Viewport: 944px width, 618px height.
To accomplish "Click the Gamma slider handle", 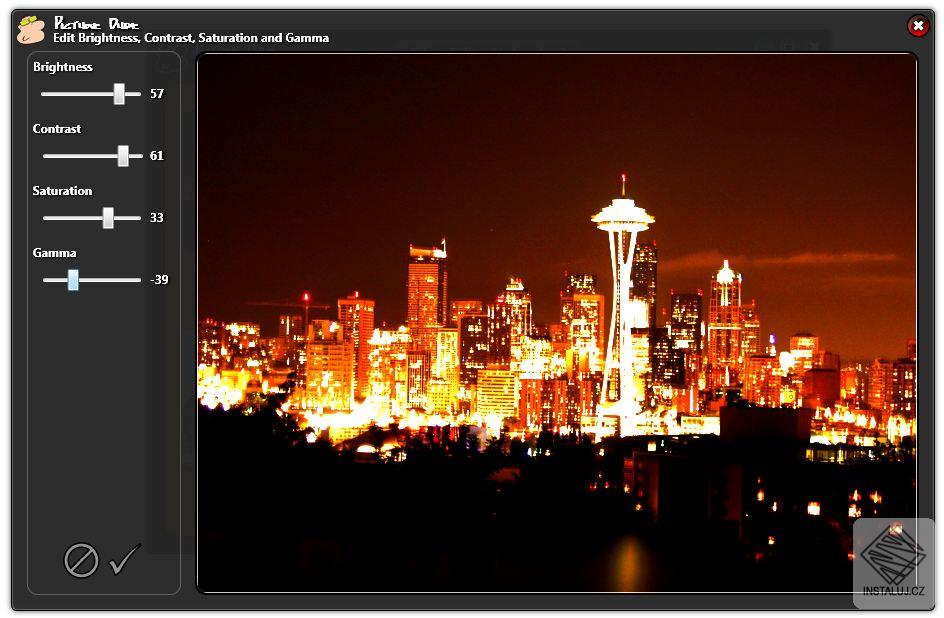I will pyautogui.click(x=73, y=280).
